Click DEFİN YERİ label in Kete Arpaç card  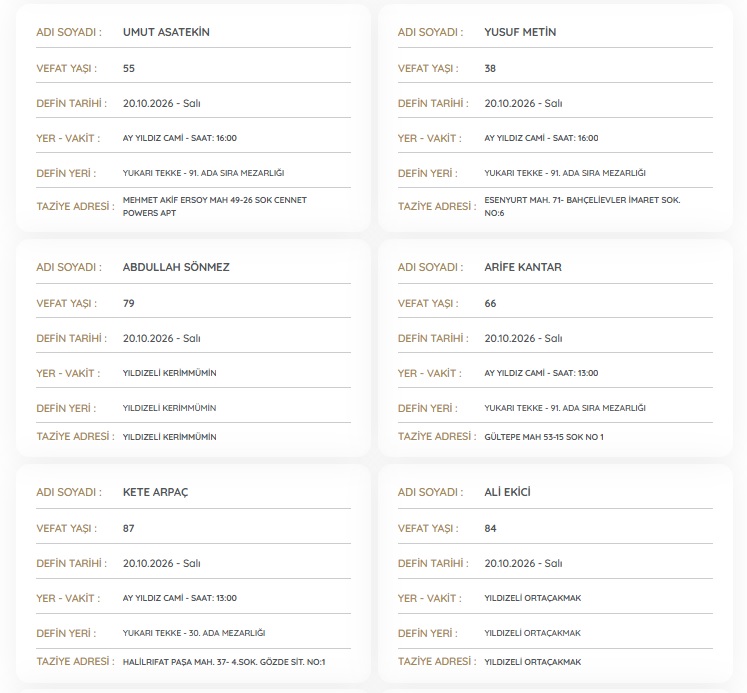tap(66, 633)
